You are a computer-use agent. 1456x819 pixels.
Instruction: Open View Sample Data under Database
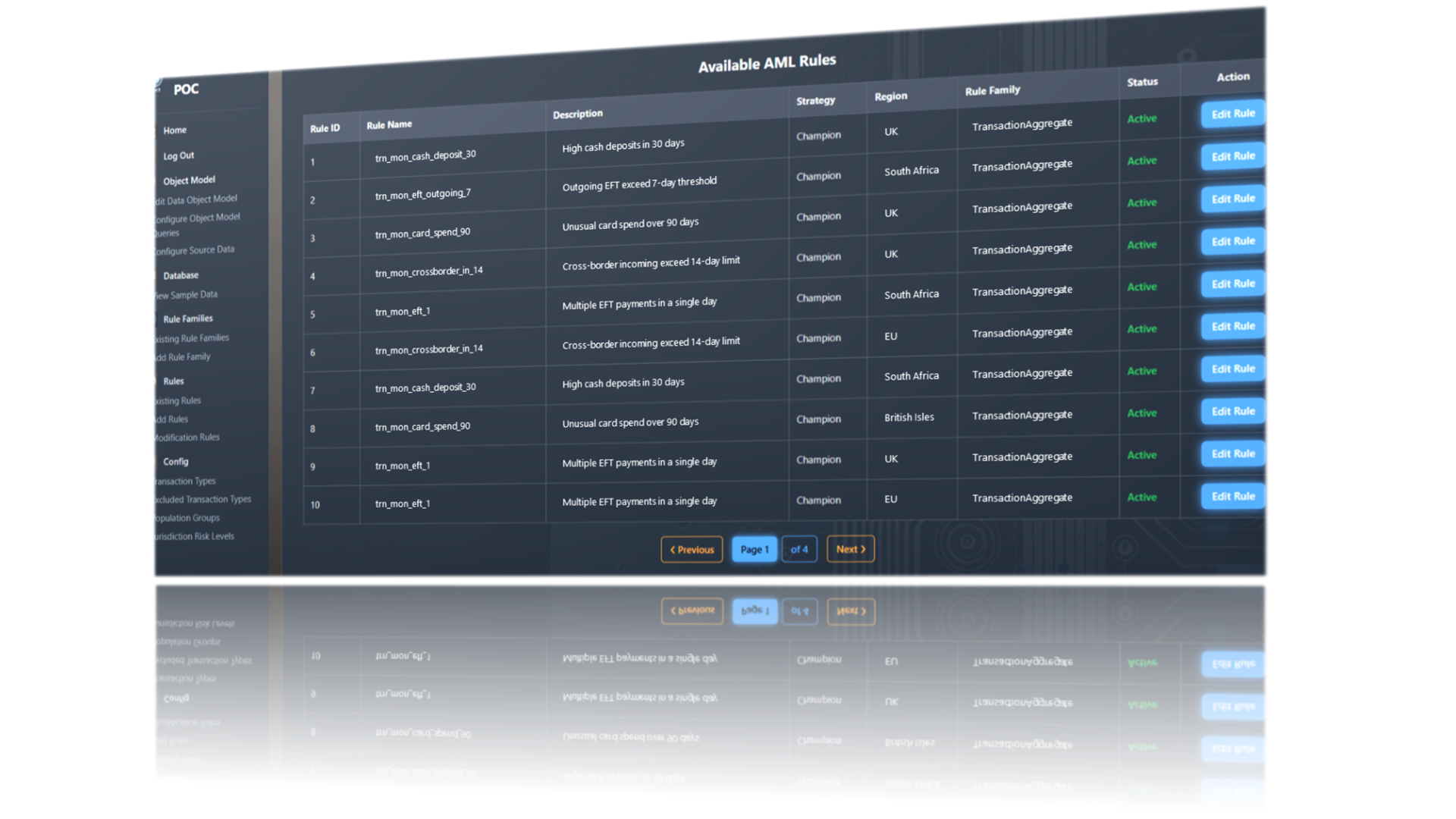coord(187,295)
